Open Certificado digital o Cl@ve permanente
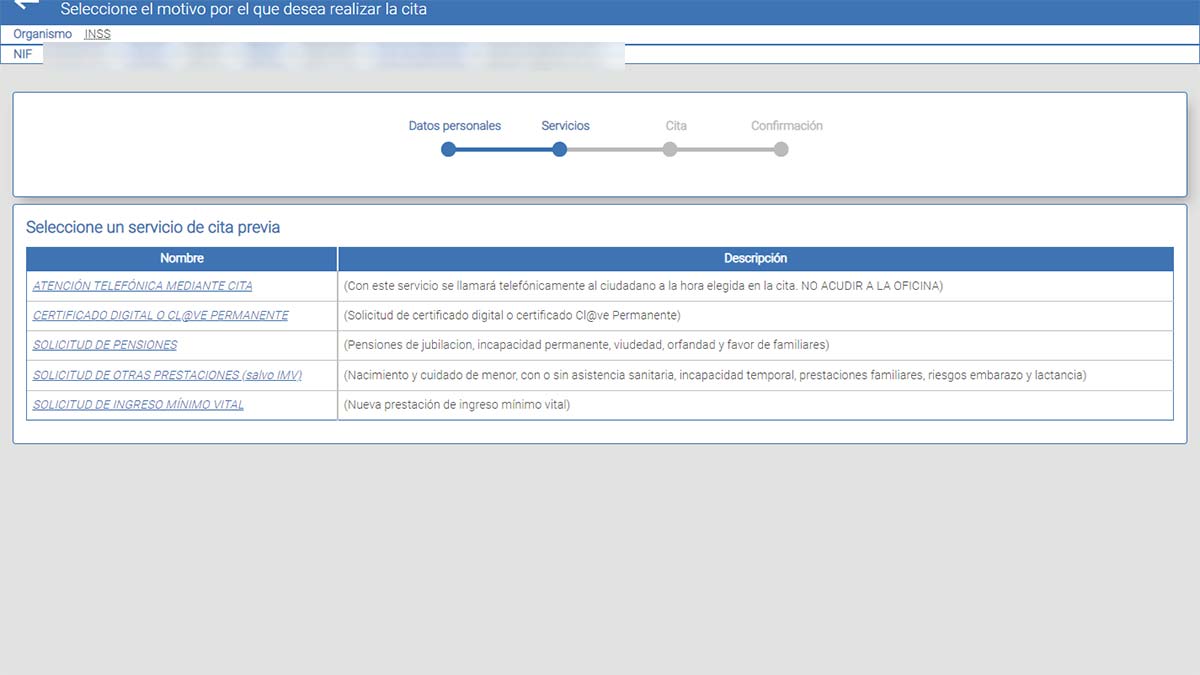 point(160,315)
